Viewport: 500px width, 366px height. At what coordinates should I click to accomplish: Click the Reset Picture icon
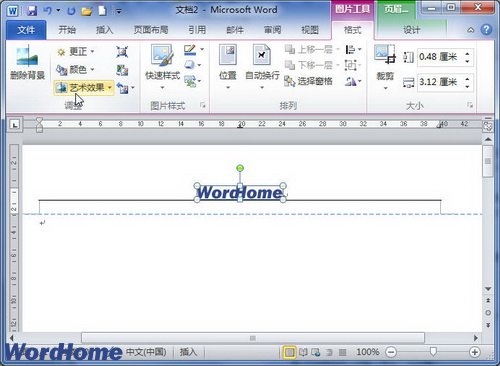(122, 88)
